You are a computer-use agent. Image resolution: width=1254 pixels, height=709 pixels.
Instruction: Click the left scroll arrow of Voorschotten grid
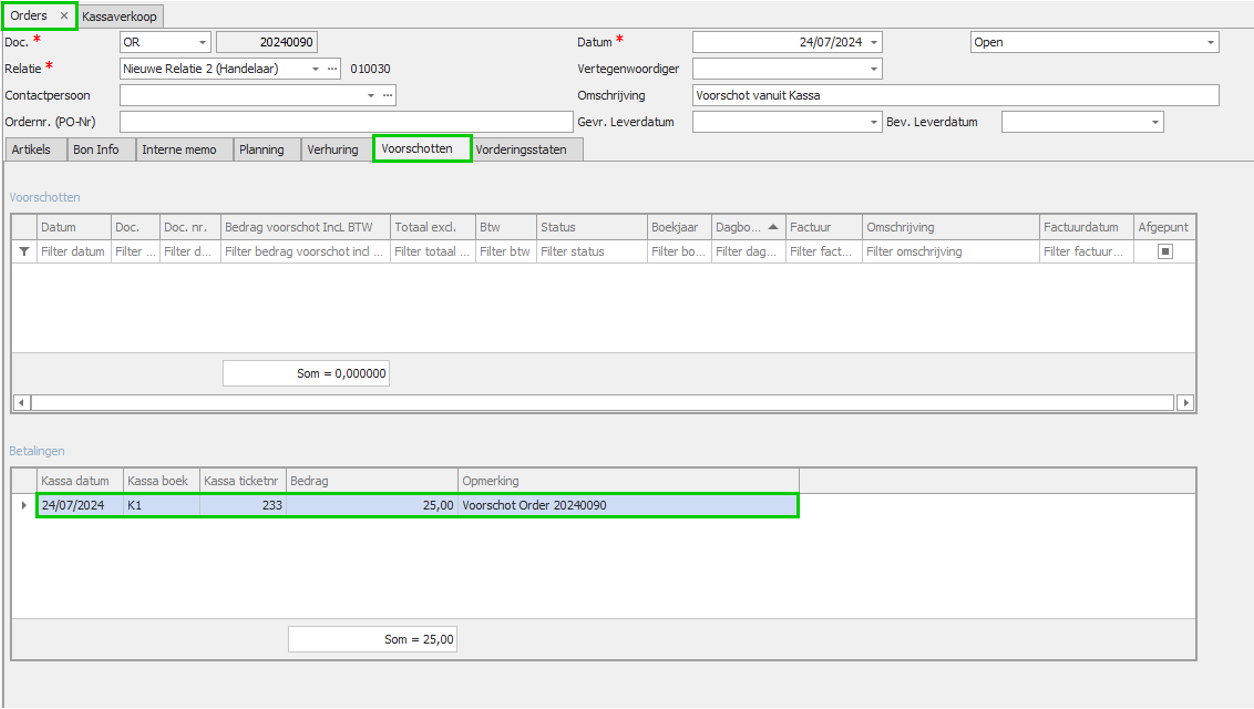21,402
